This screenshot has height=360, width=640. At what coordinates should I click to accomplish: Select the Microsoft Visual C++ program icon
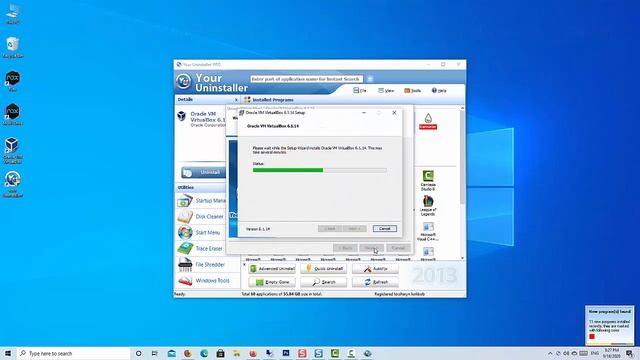[x=428, y=231]
